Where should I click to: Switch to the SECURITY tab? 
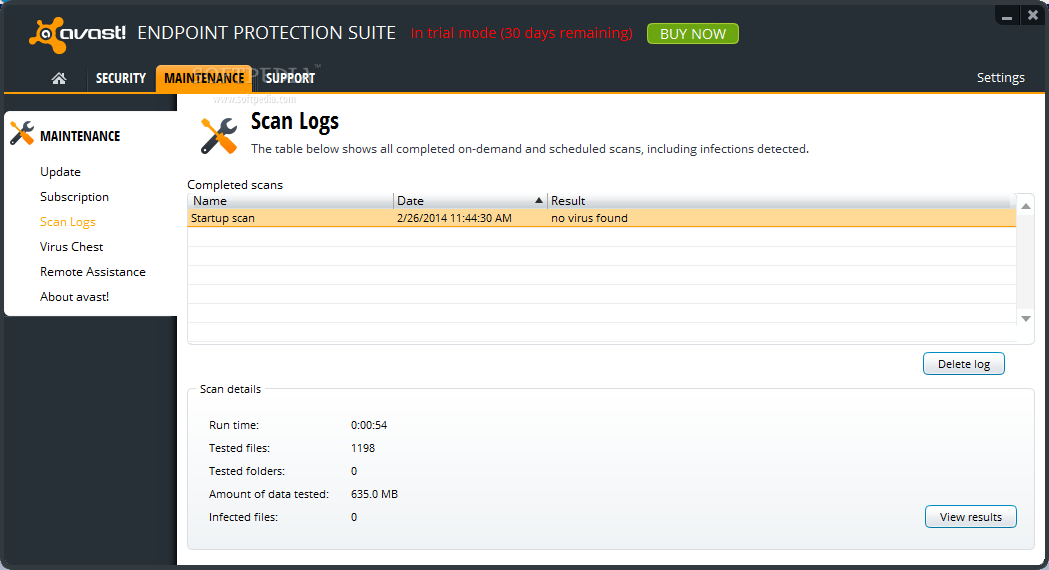[x=120, y=78]
